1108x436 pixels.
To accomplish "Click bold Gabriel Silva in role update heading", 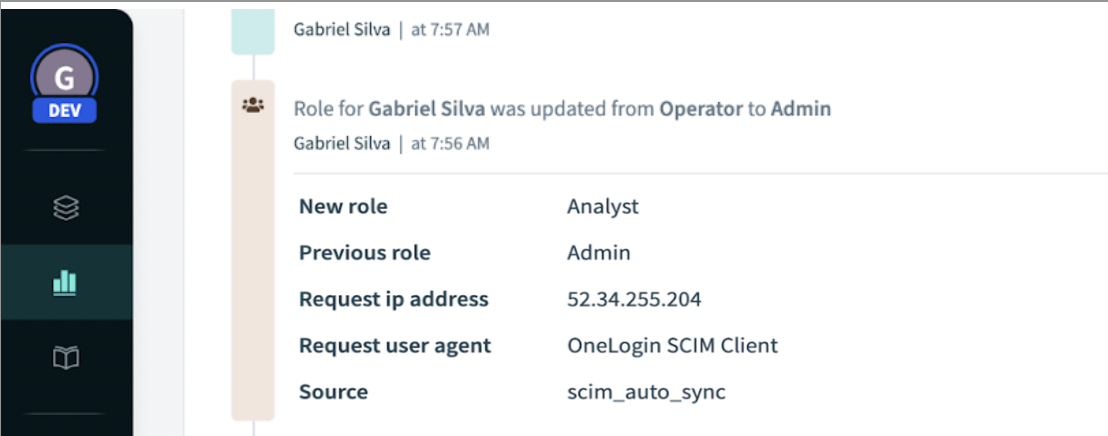I will [x=427, y=109].
